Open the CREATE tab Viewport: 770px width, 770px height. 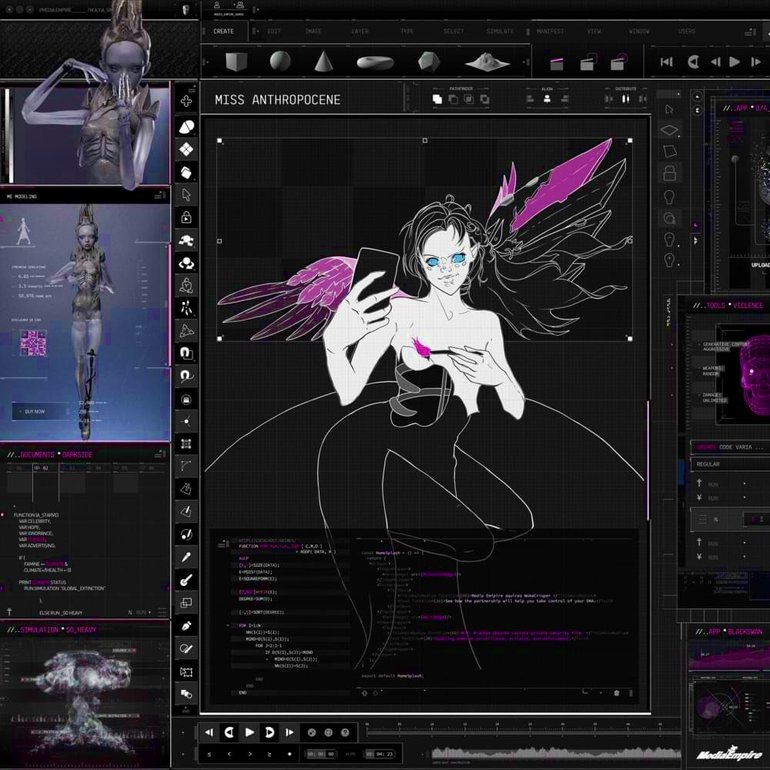tap(224, 31)
